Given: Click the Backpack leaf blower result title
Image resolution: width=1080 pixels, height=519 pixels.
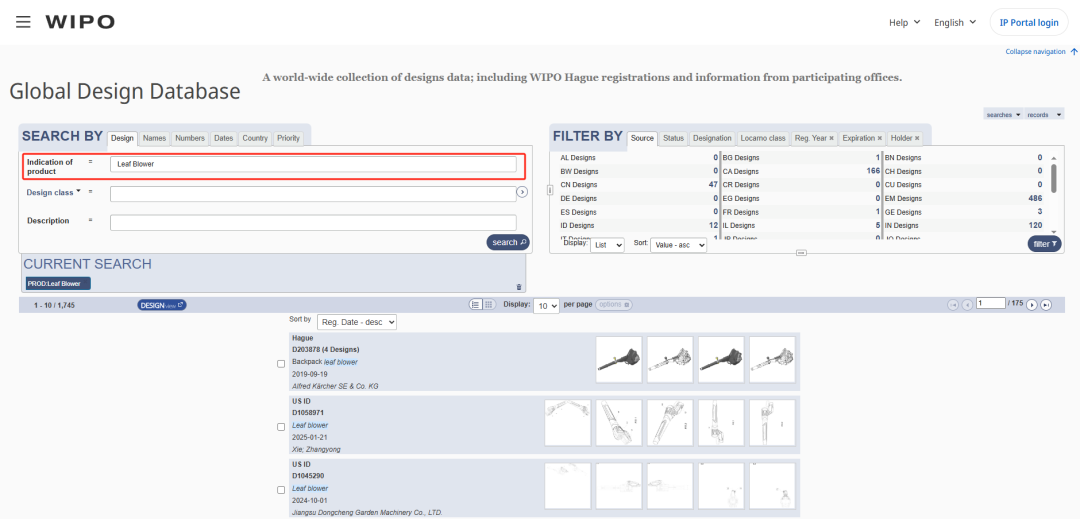Looking at the screenshot, I should tap(324, 361).
